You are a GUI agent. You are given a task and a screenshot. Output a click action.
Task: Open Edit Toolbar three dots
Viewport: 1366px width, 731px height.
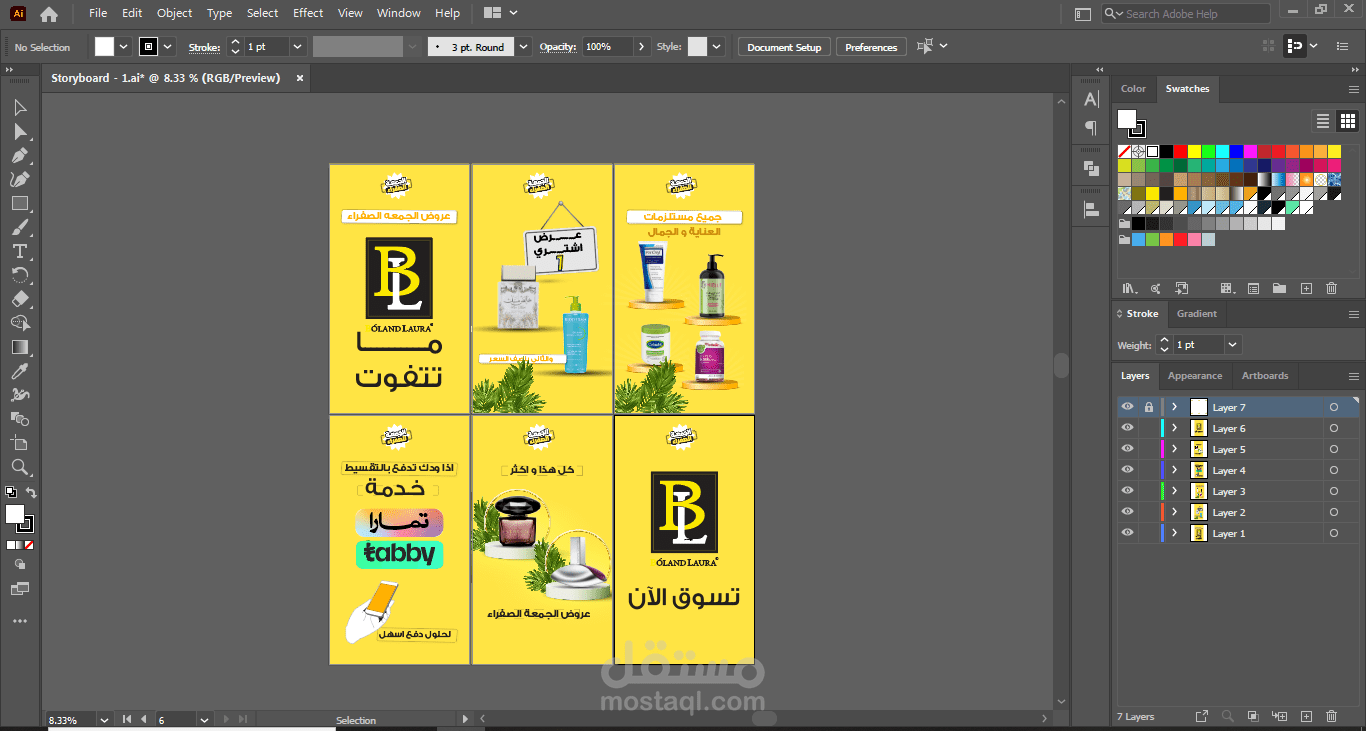(x=20, y=621)
